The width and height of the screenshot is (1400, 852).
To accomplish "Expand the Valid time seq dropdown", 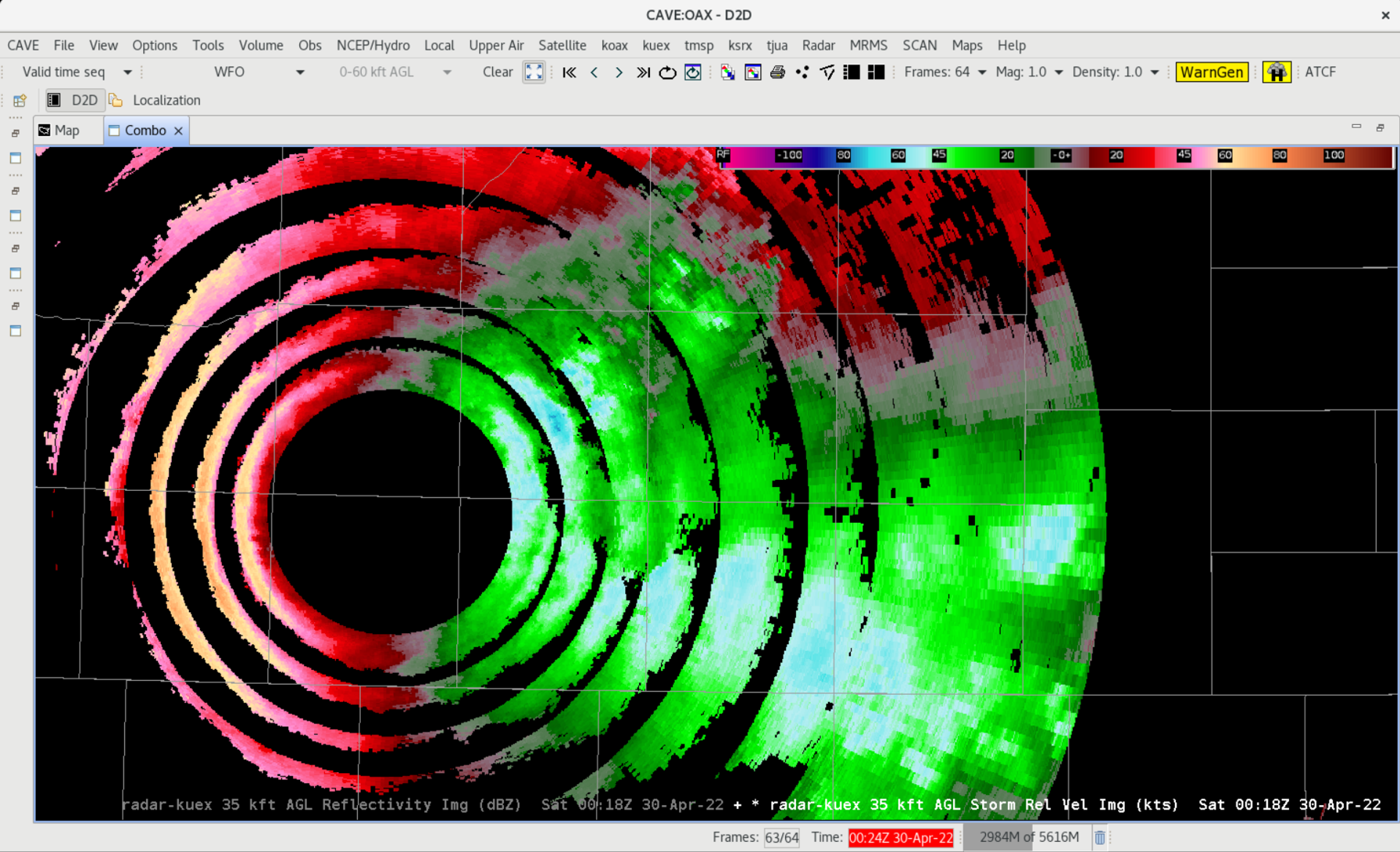I will click(x=127, y=72).
